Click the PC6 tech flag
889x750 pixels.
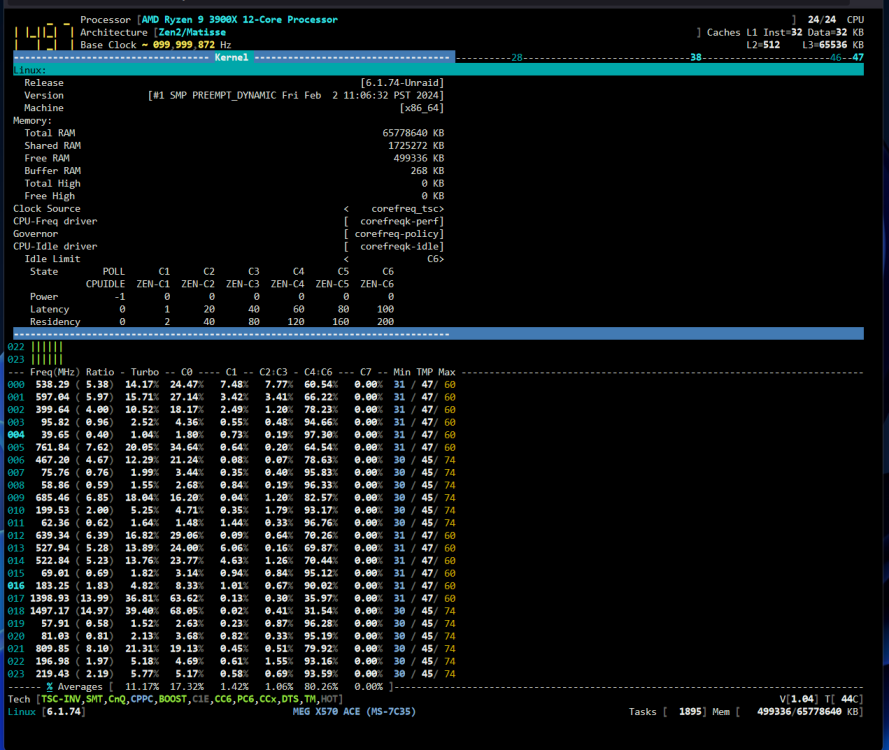[x=245, y=700]
